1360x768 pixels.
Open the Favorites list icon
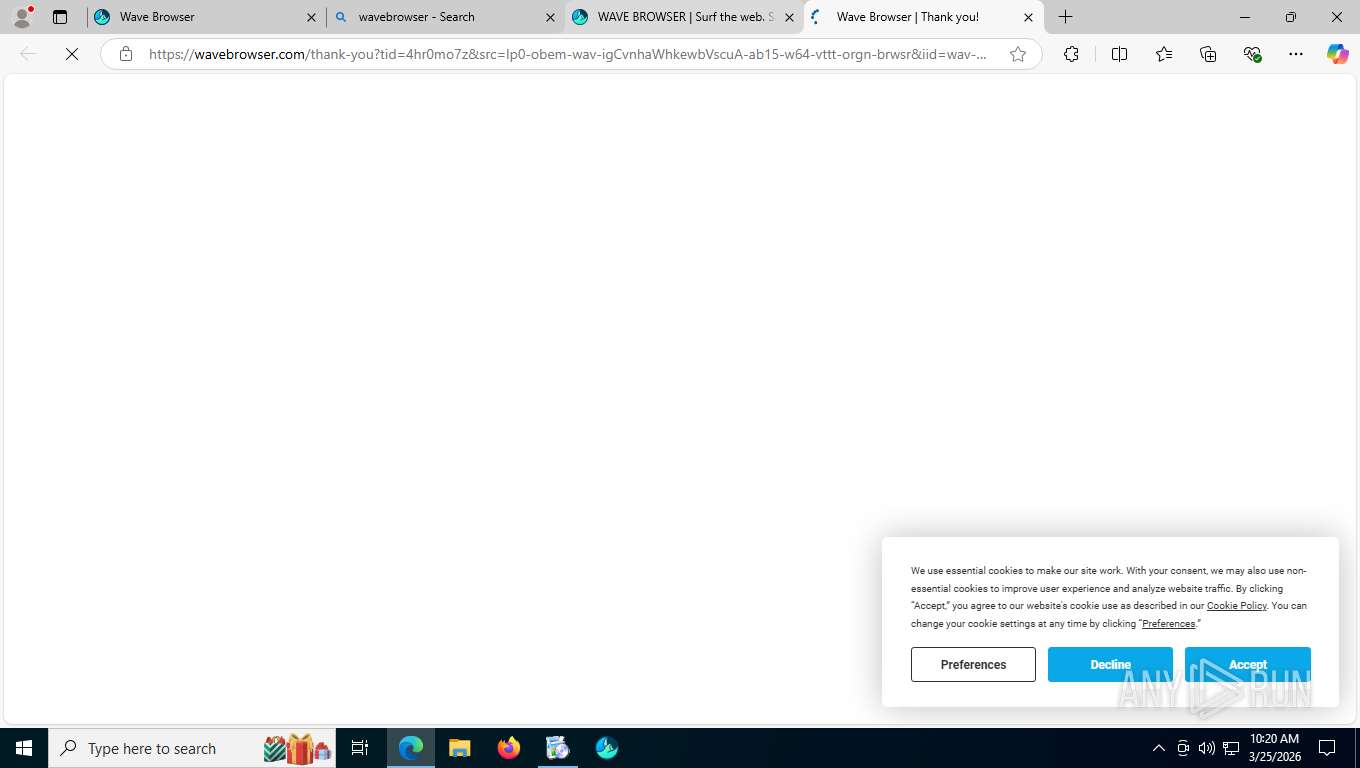click(x=1163, y=54)
